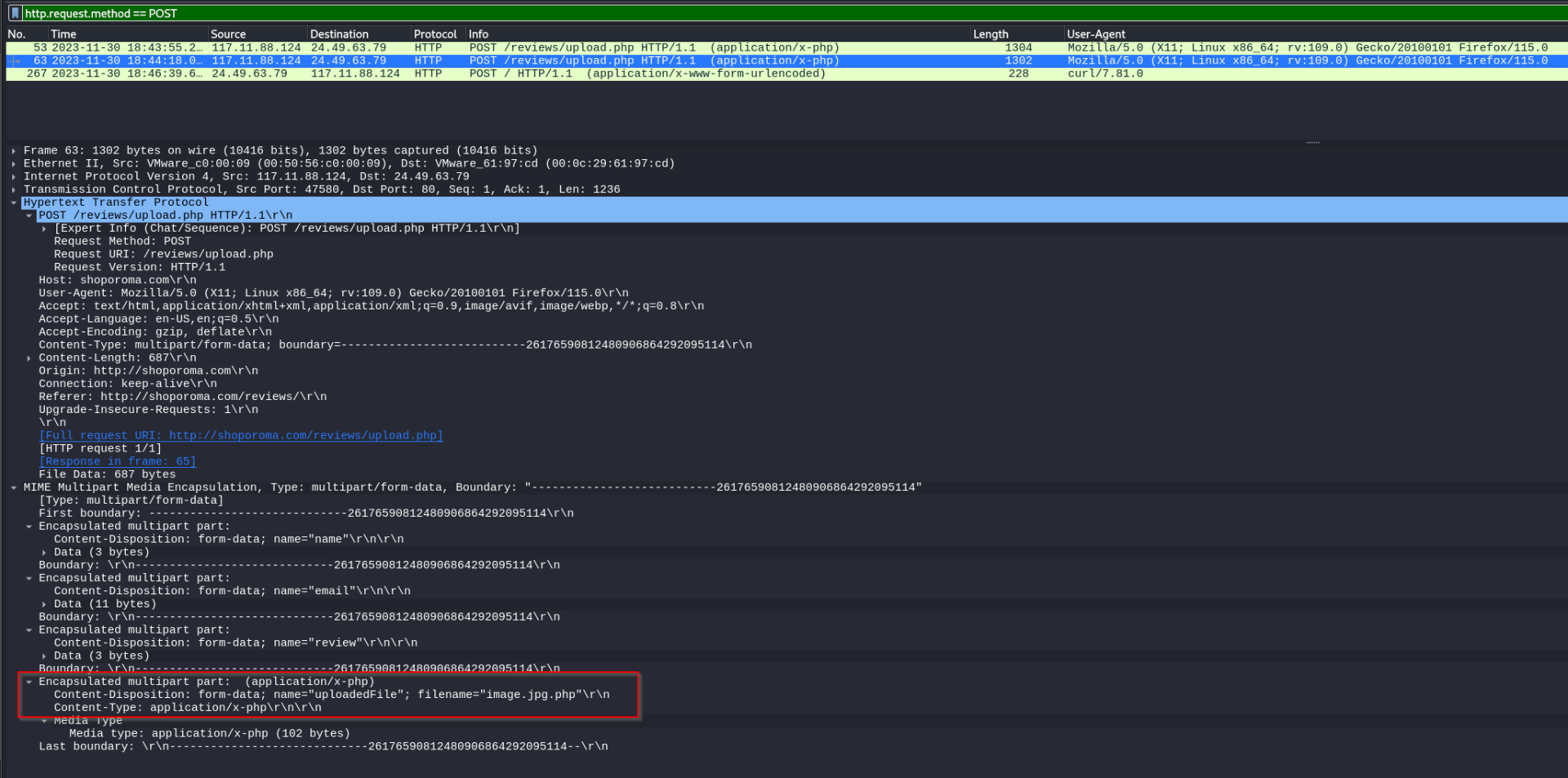The width and height of the screenshot is (1568, 778).
Task: Expand the Content-Length: 687 header
Action: [29, 358]
